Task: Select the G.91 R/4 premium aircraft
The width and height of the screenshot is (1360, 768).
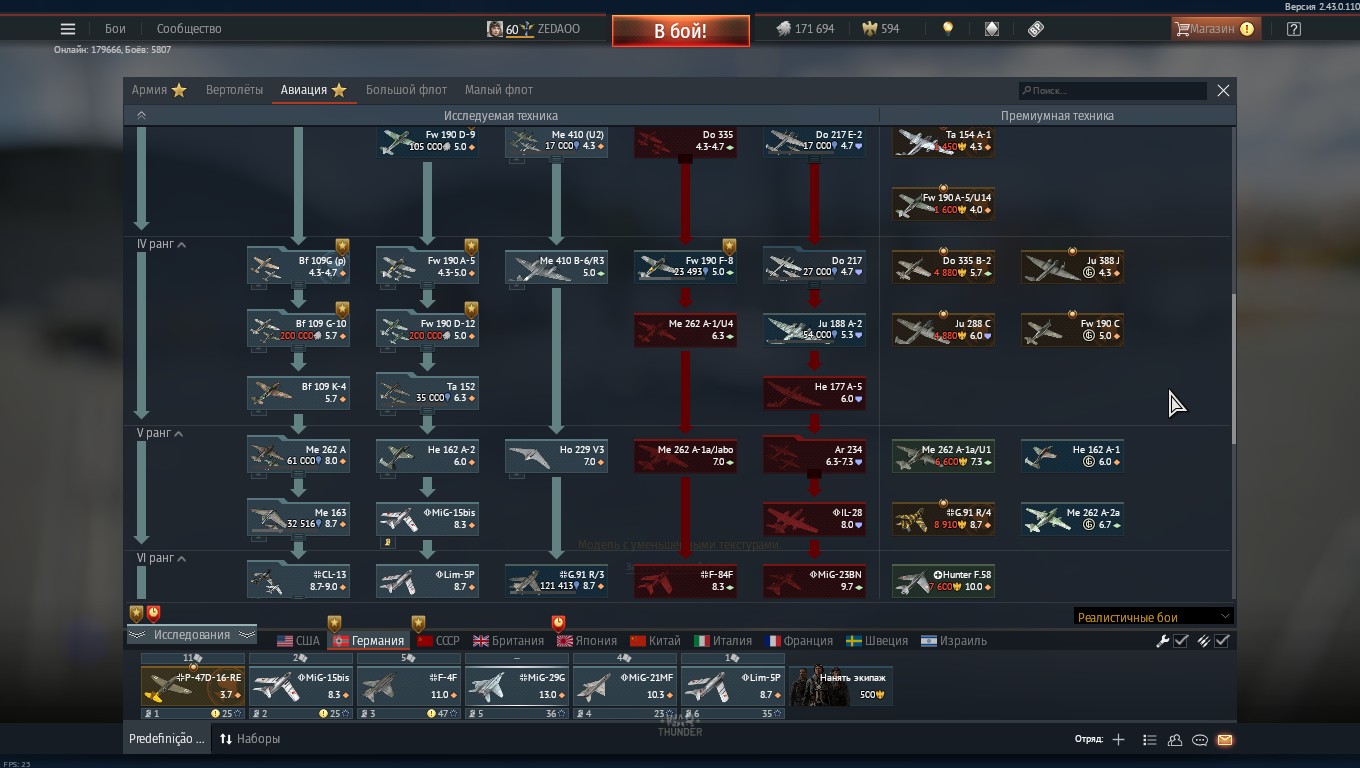Action: tap(943, 518)
